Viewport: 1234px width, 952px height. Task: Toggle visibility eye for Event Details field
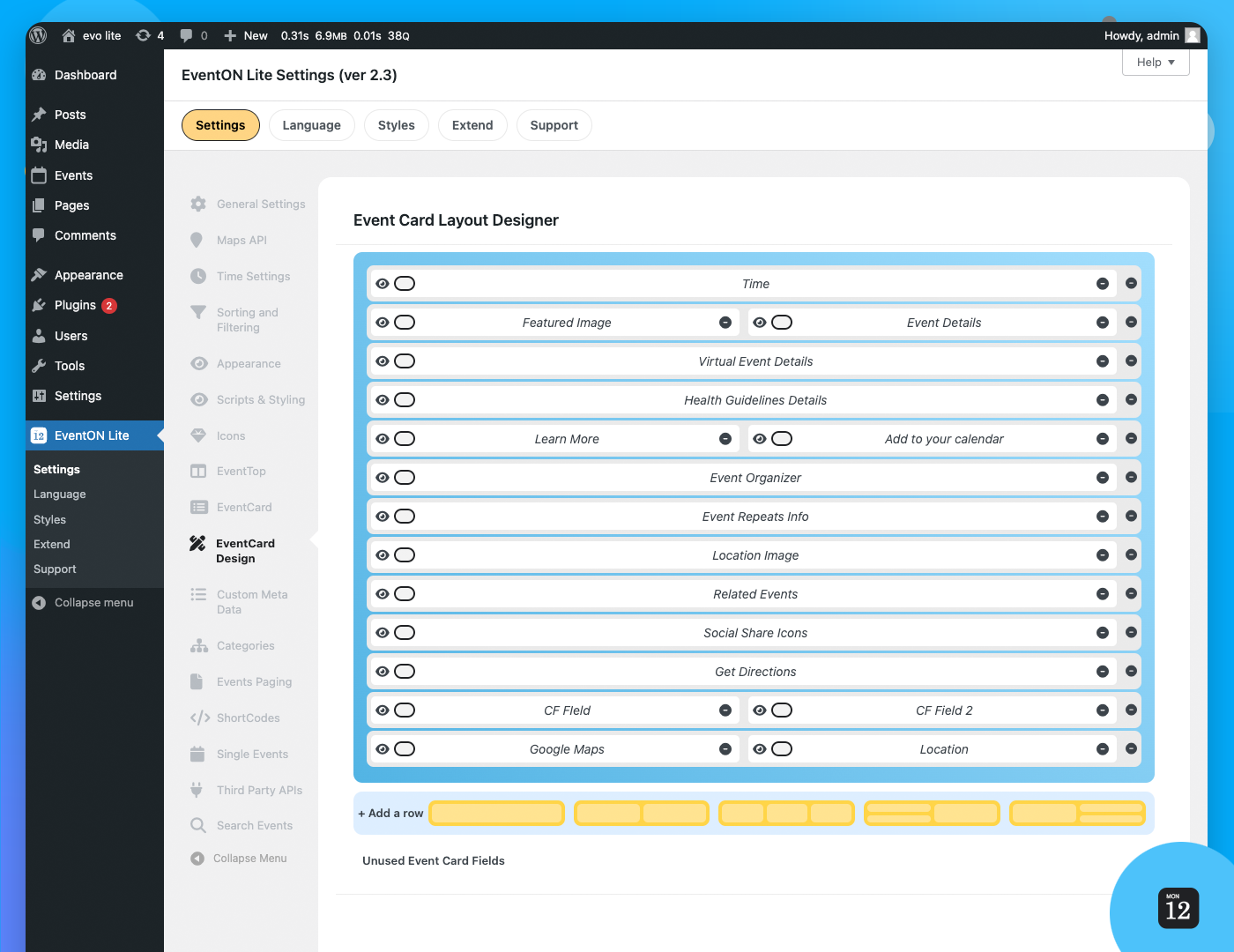click(760, 323)
